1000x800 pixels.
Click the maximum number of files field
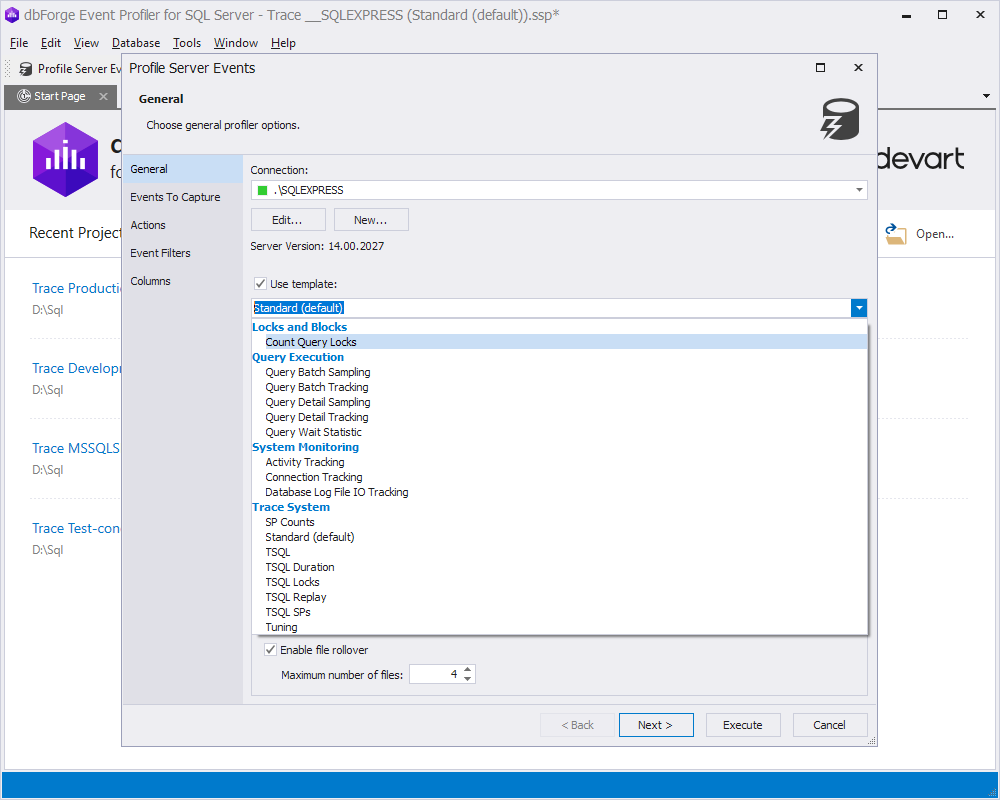(x=435, y=674)
